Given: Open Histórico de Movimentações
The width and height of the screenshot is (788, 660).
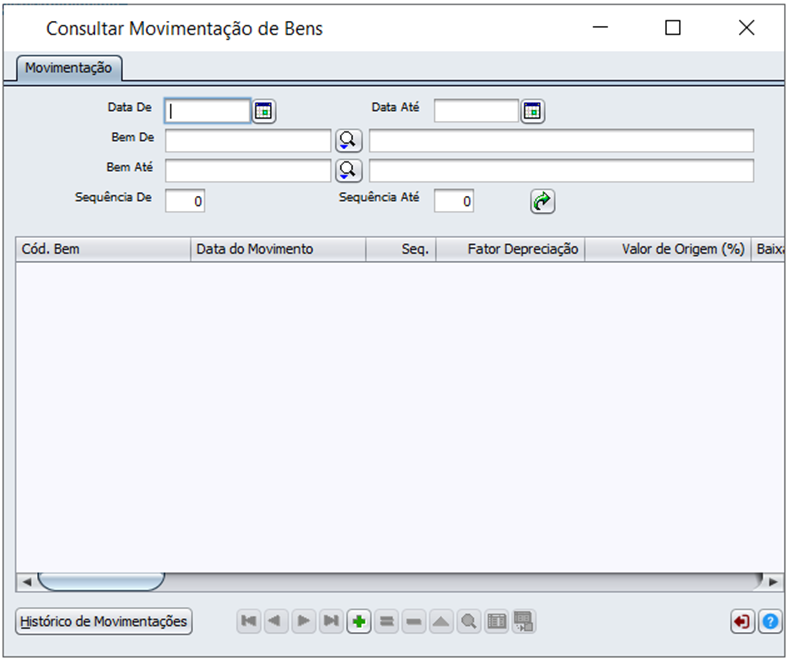Looking at the screenshot, I should click(104, 622).
